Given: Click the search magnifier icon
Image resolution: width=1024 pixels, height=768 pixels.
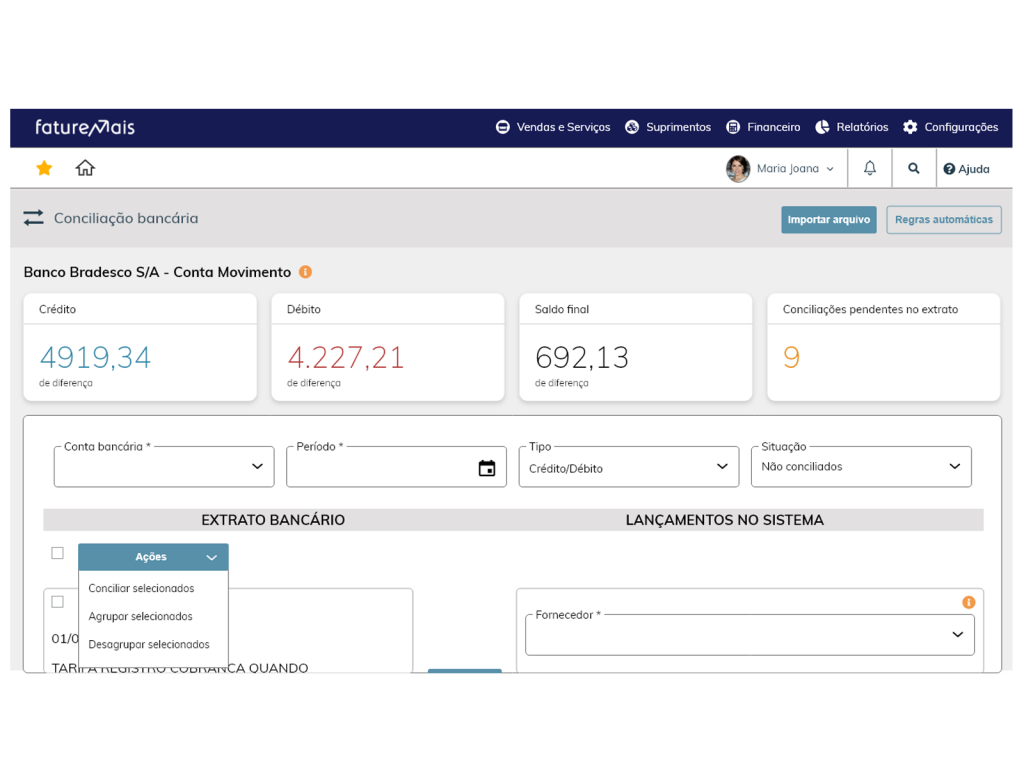Looking at the screenshot, I should pyautogui.click(x=913, y=169).
